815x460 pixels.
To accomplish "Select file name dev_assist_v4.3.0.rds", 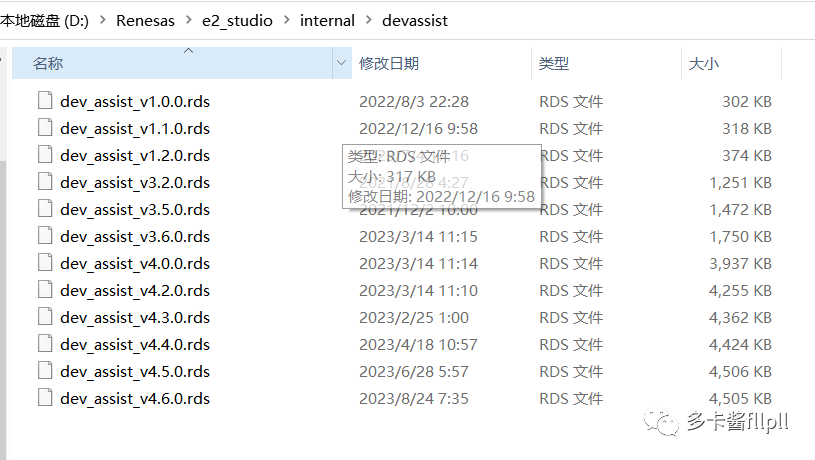I will (x=135, y=318).
